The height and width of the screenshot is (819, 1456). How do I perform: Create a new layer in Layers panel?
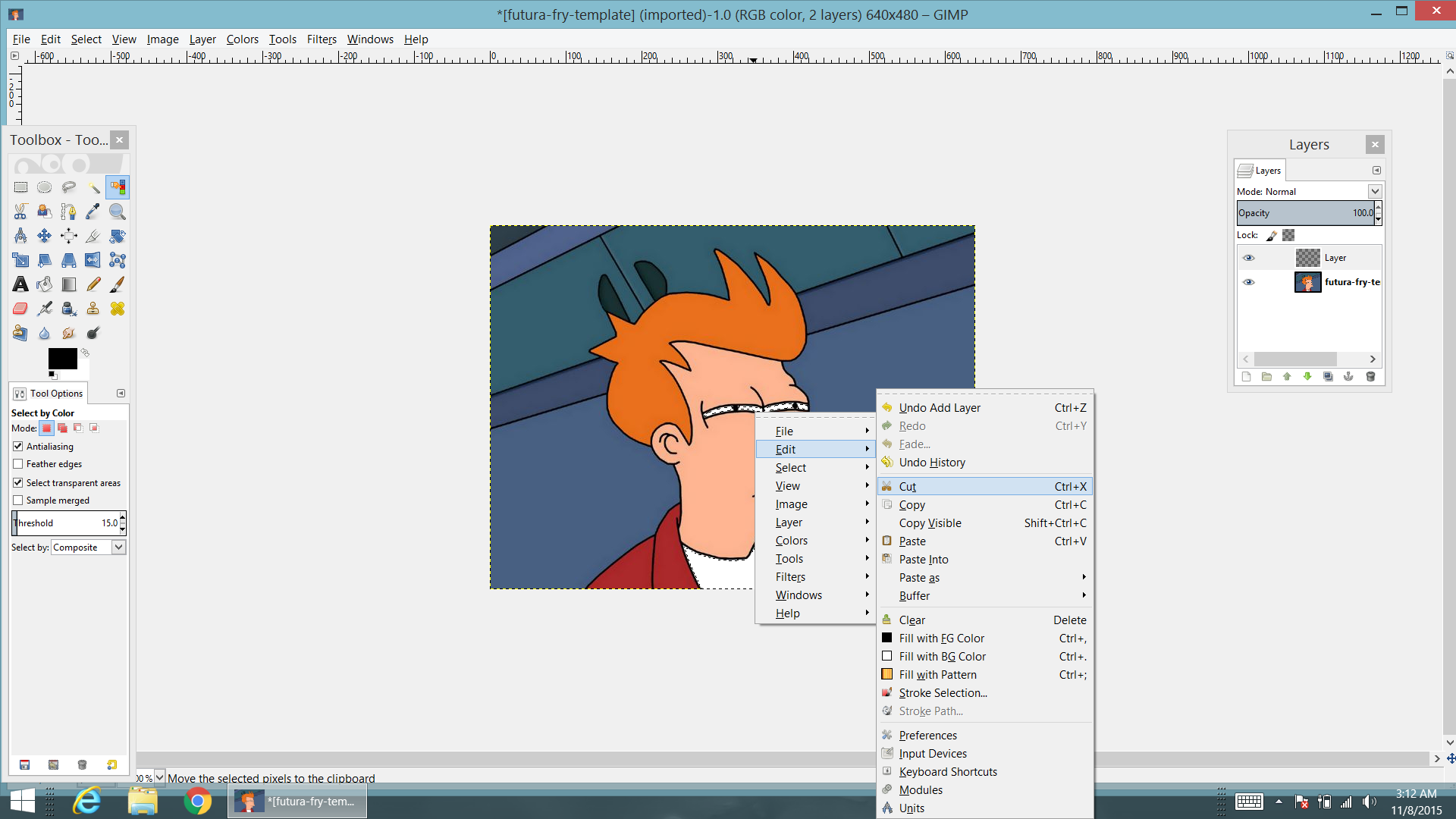pos(1246,377)
